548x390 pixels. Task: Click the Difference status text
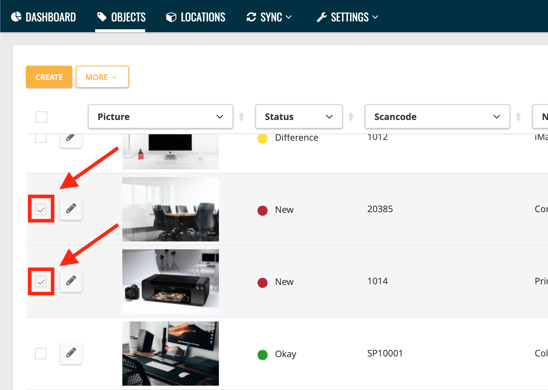[296, 138]
